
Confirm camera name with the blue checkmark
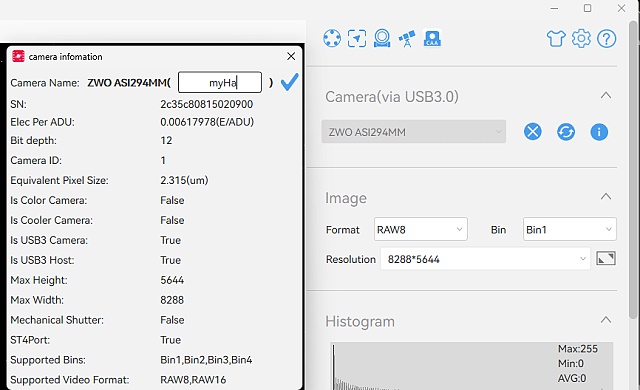point(290,82)
